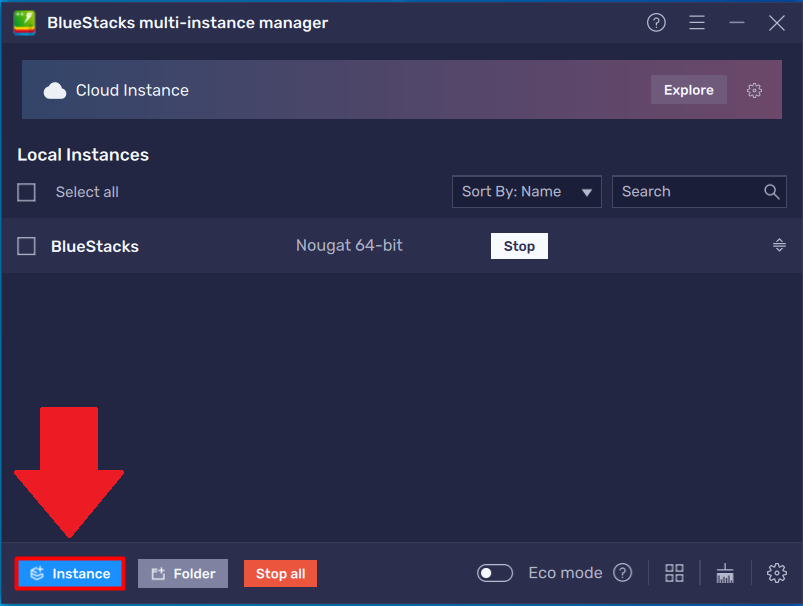The height and width of the screenshot is (606, 803).
Task: Select the BlueStacks instance name text
Action: [95, 246]
